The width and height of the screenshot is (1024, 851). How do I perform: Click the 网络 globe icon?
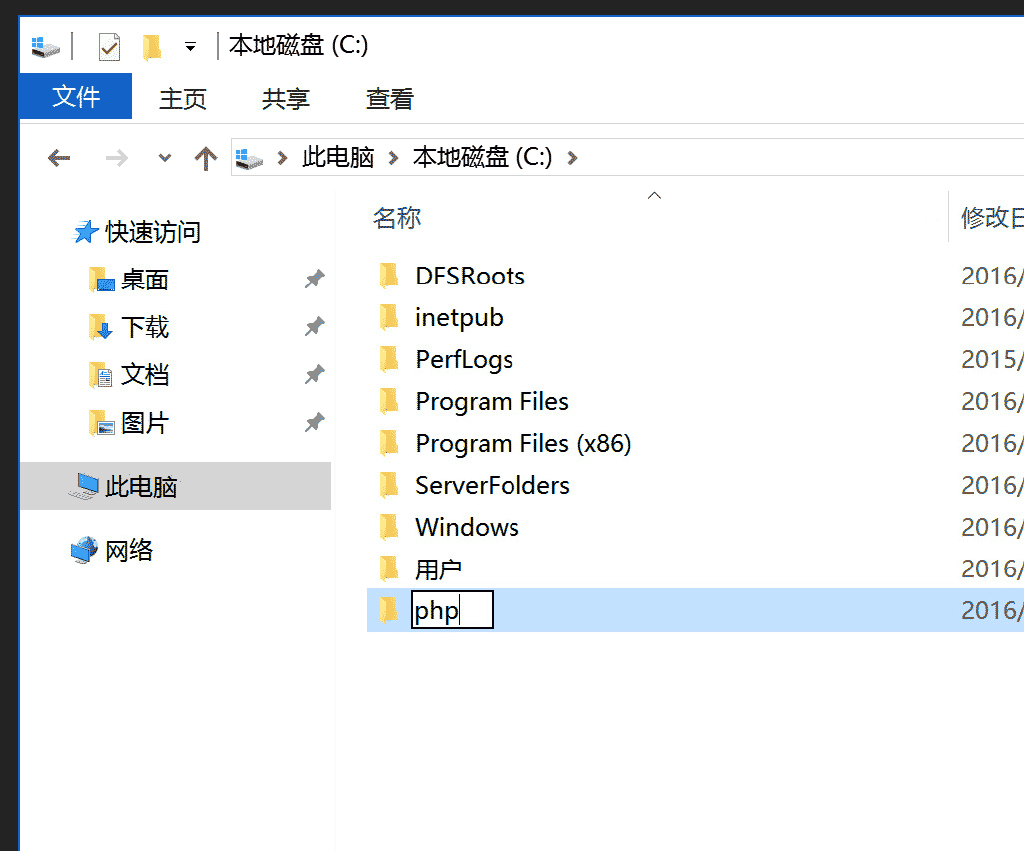[x=84, y=551]
